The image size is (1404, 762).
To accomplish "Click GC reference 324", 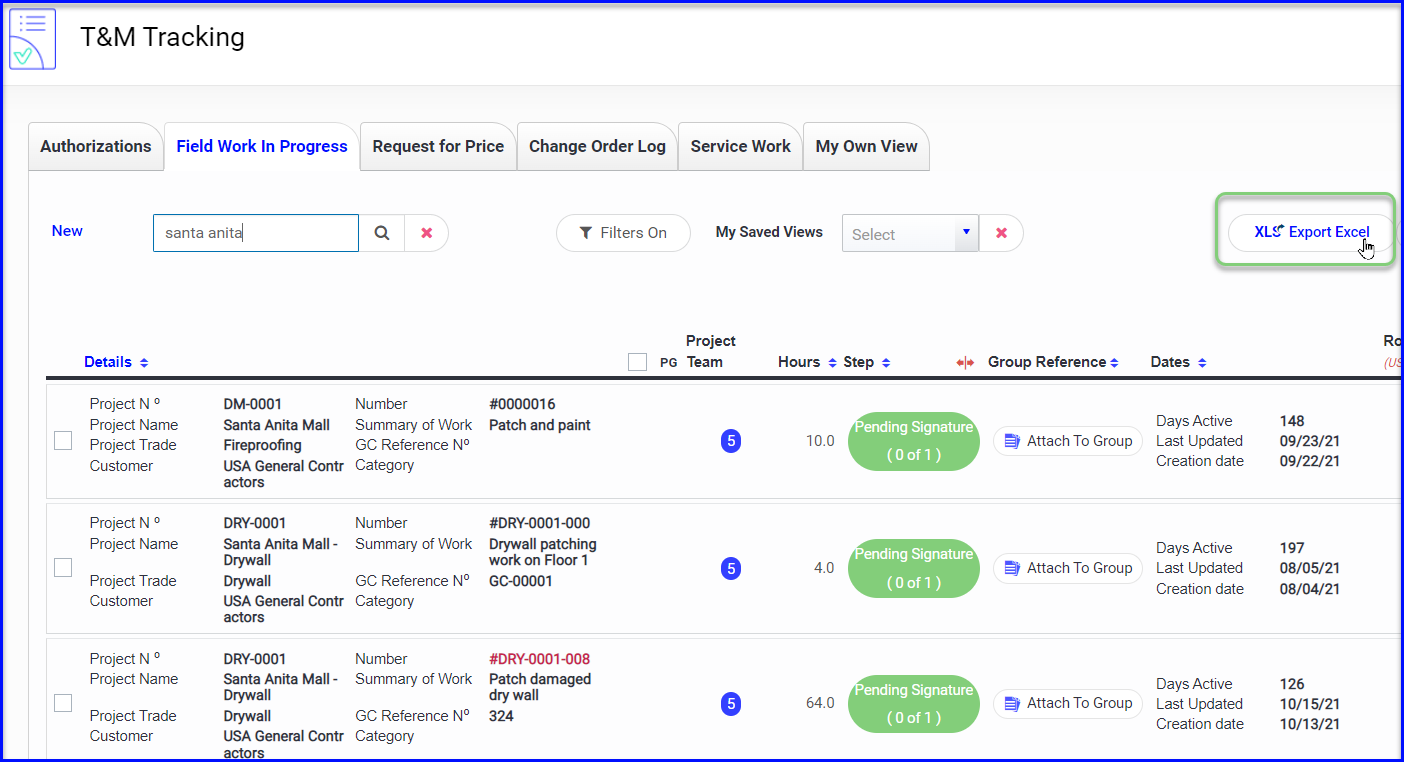I will (501, 716).
